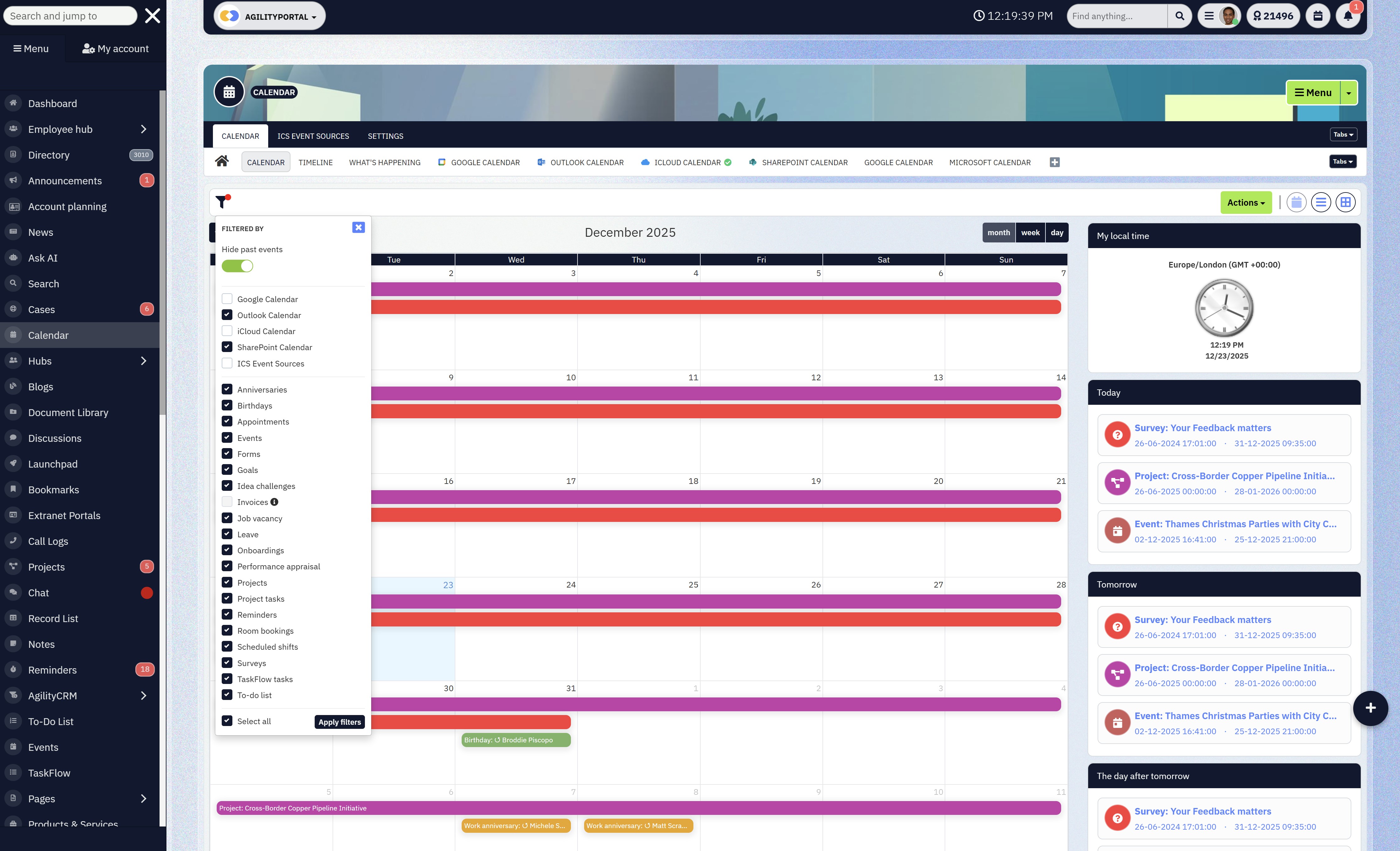Open the Survey: Your Feedback matters link
The height and width of the screenshot is (851, 1400).
click(x=1203, y=428)
